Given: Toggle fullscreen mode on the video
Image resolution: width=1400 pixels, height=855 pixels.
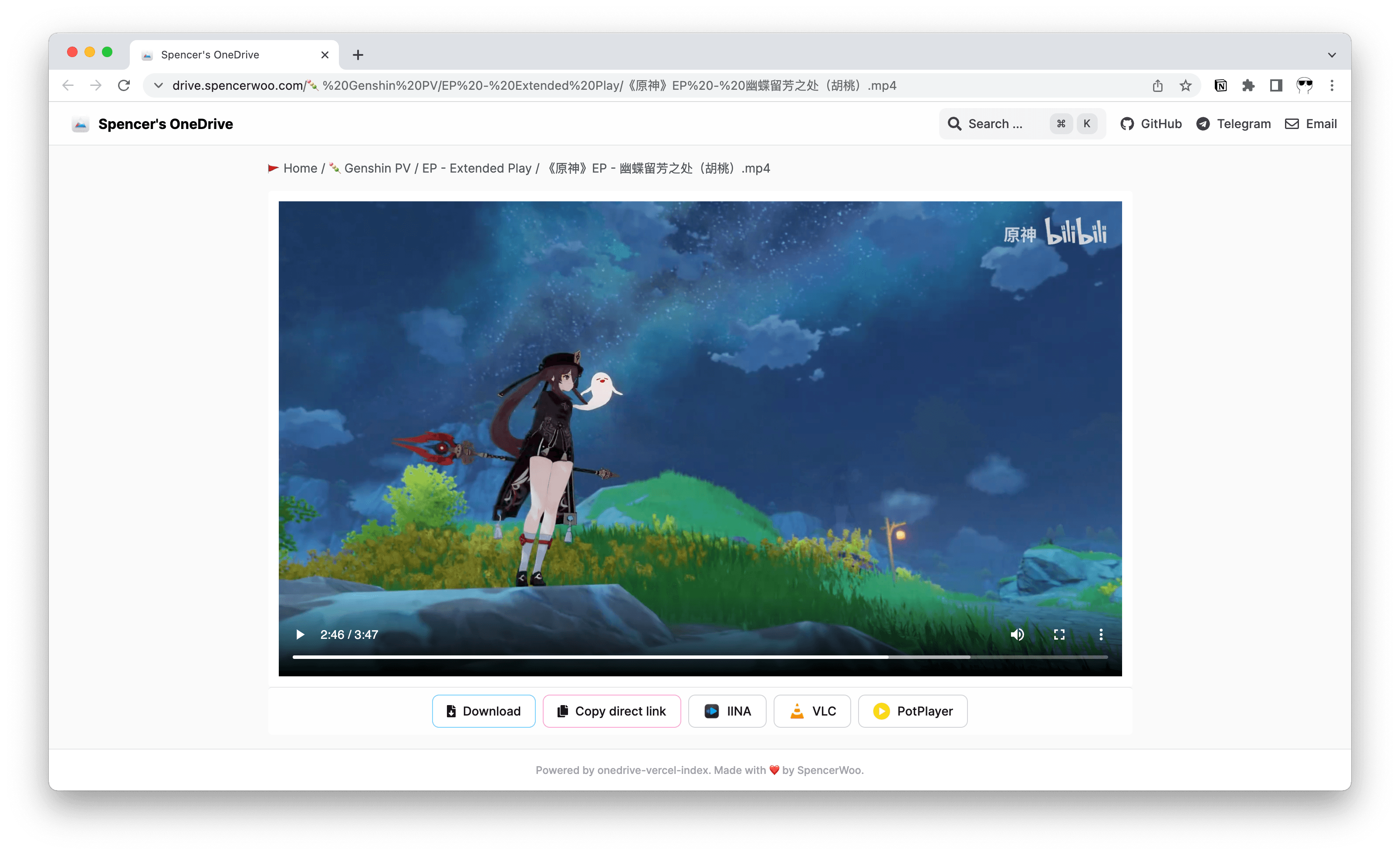Looking at the screenshot, I should pos(1059,634).
